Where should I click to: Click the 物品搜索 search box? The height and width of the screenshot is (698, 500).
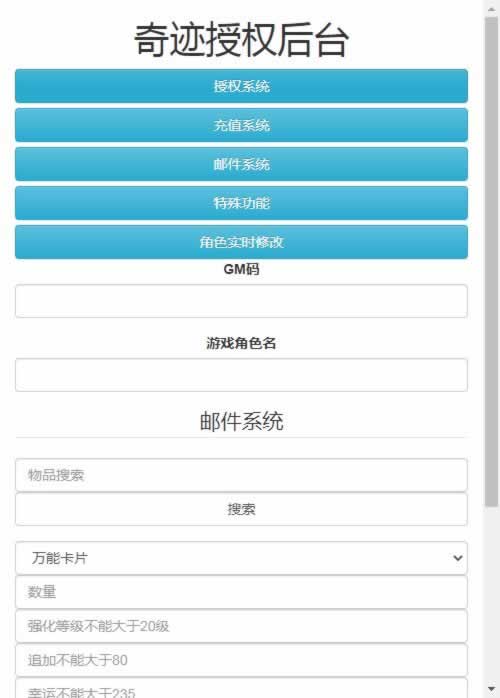pyautogui.click(x=241, y=475)
